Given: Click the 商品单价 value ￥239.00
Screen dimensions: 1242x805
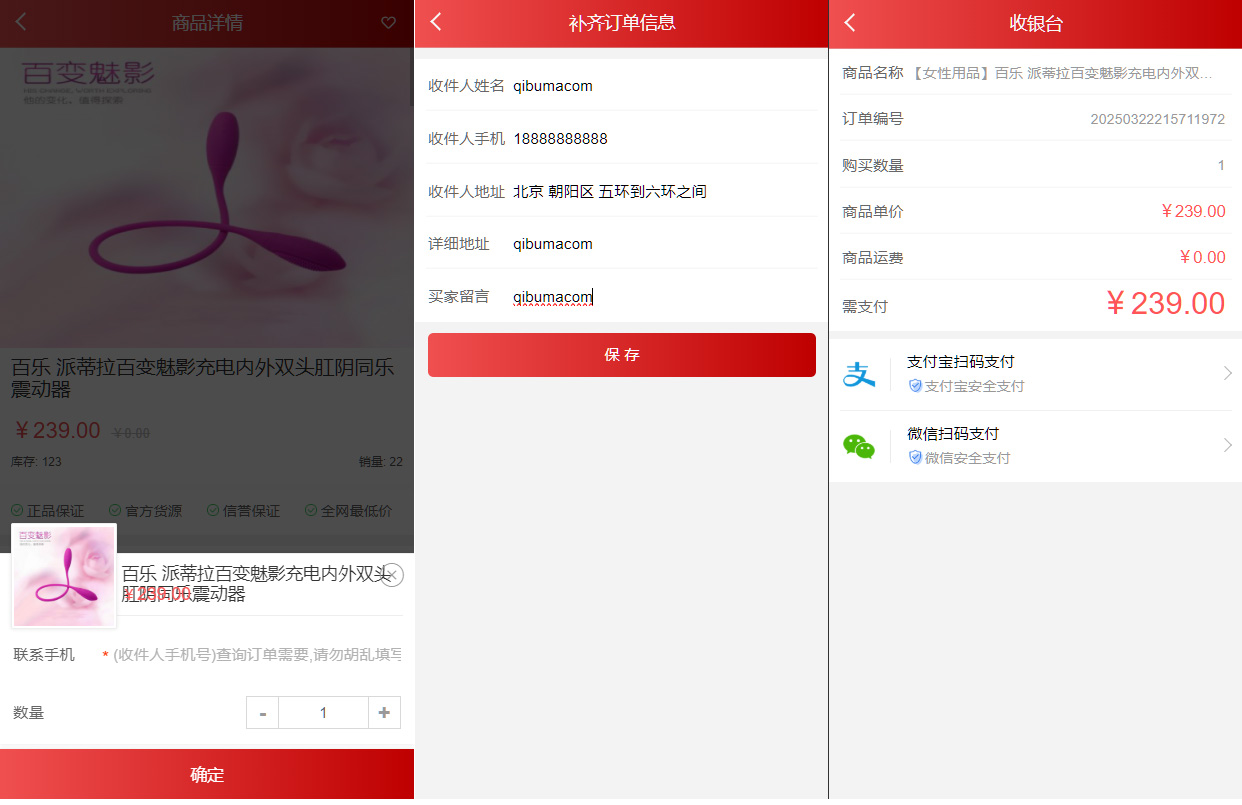Looking at the screenshot, I should point(1192,212).
